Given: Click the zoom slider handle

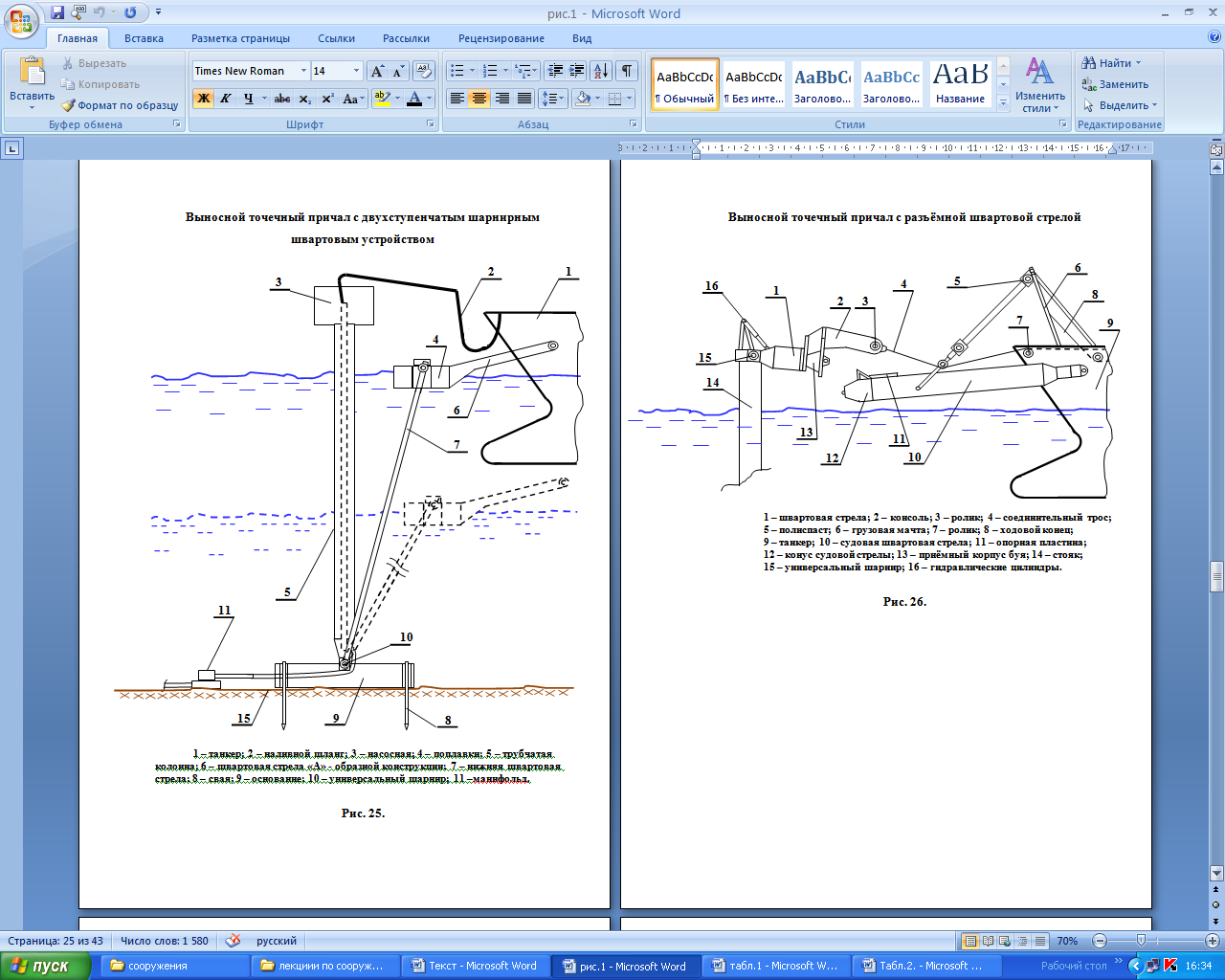Looking at the screenshot, I should [x=1140, y=941].
